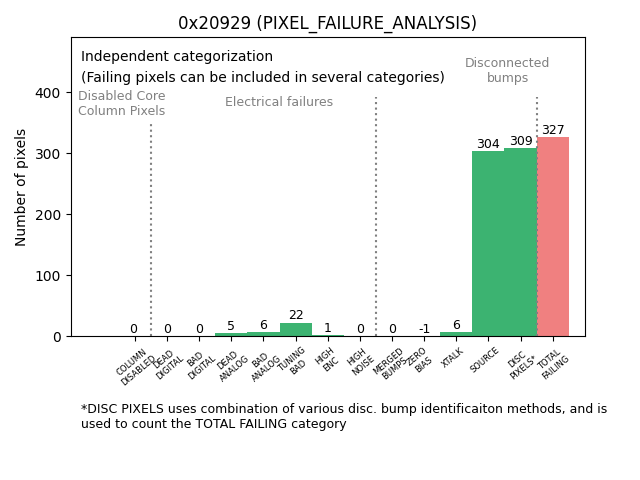Screen dimensions: 640x480
Task: Select the 22 value label above TUNING BAD
Action: point(296,315)
